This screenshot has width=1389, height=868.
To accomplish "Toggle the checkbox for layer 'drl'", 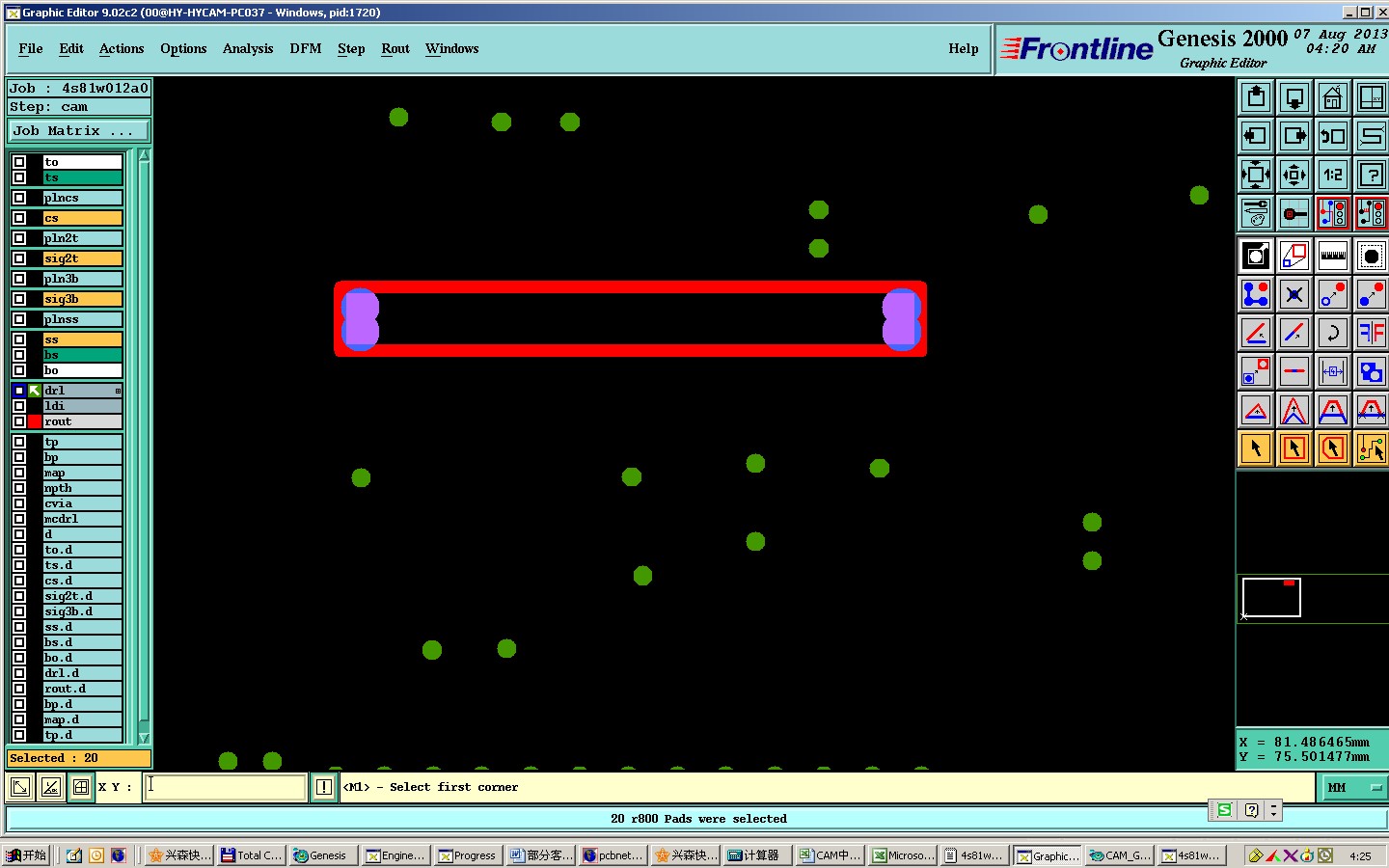I will (19, 391).
